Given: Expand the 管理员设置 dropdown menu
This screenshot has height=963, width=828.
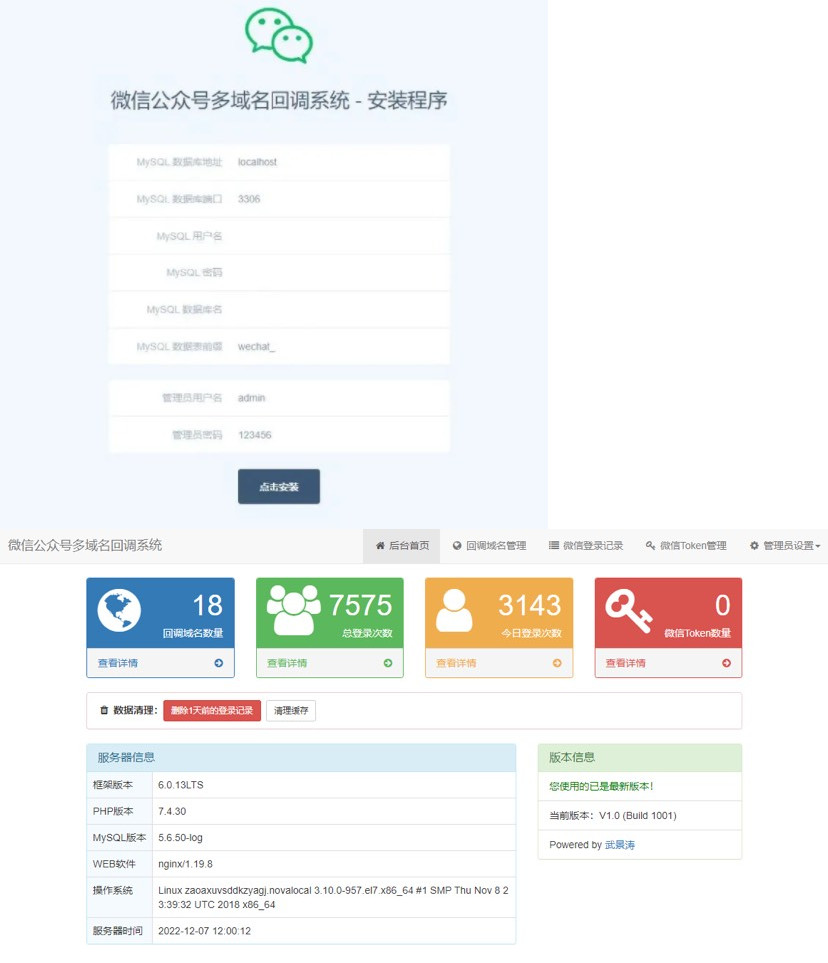Looking at the screenshot, I should (784, 546).
